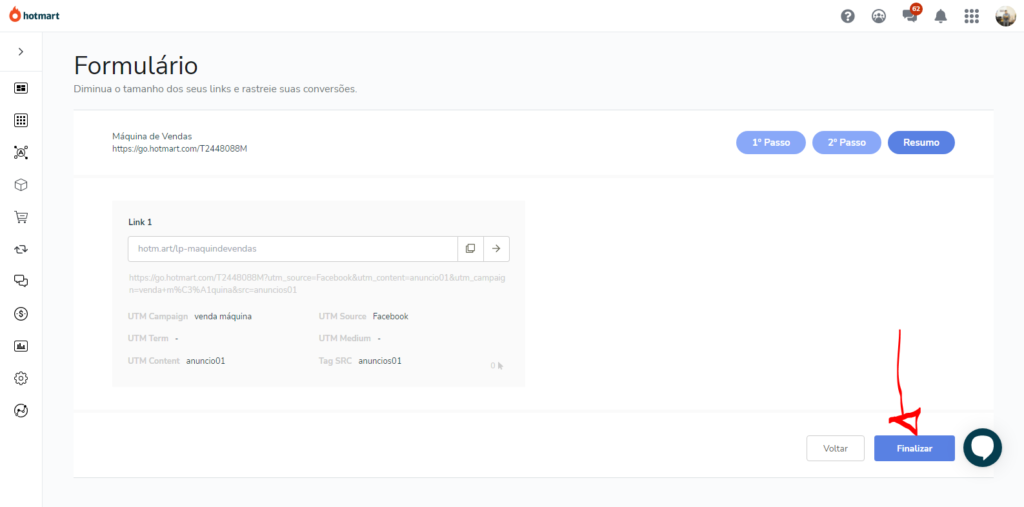
Task: Click the Finalizar button
Action: click(914, 449)
